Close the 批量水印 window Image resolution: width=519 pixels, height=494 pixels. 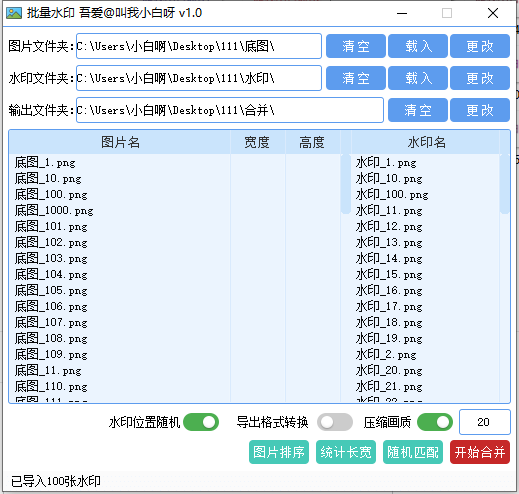(493, 13)
